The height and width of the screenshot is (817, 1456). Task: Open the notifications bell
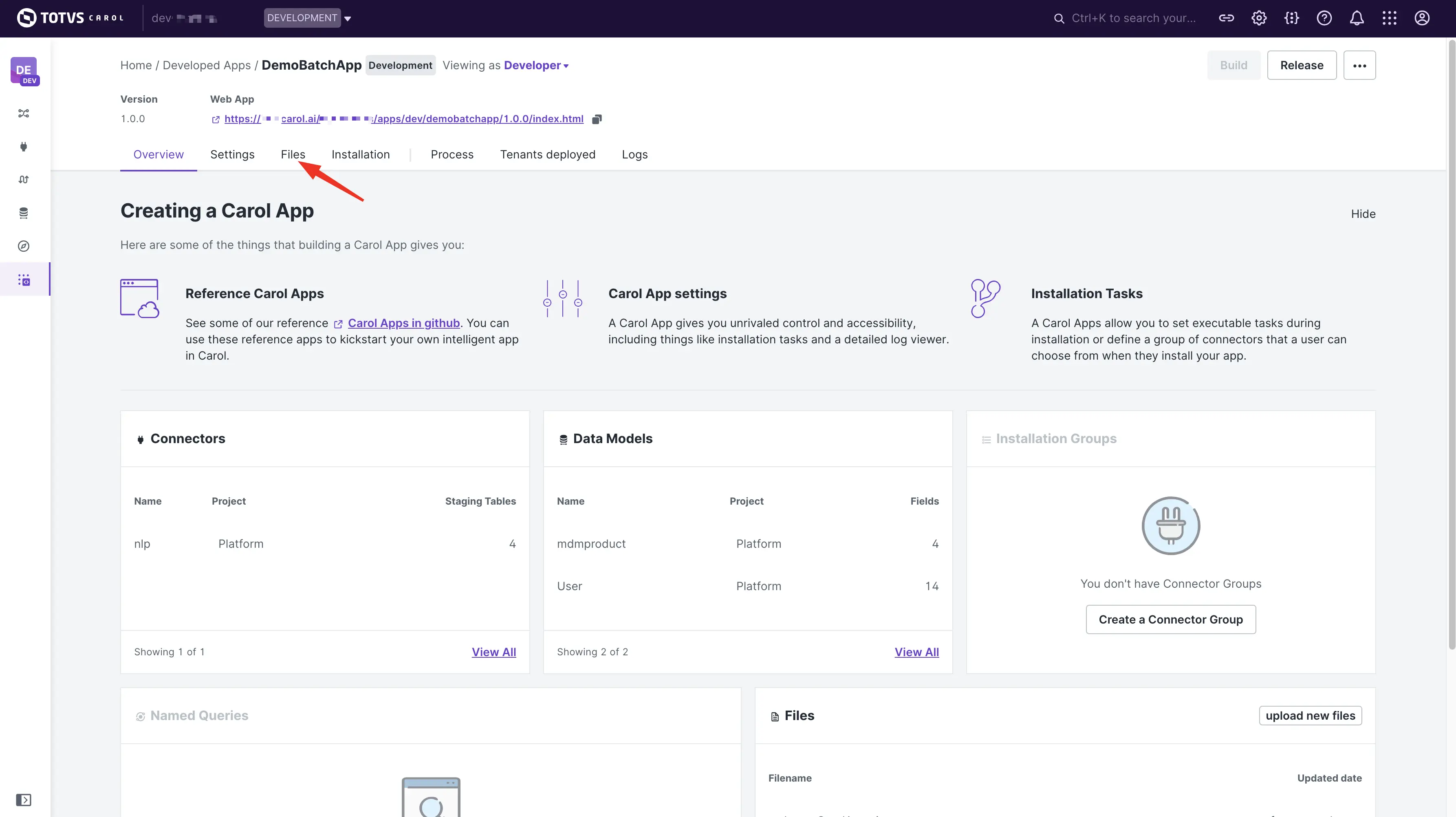tap(1357, 18)
